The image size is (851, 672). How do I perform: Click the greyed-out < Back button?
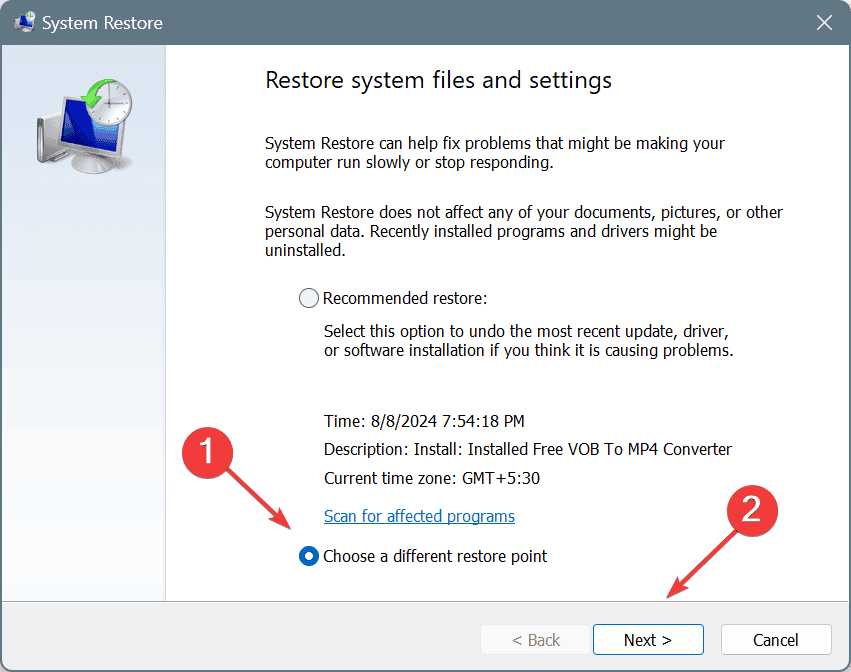point(536,640)
